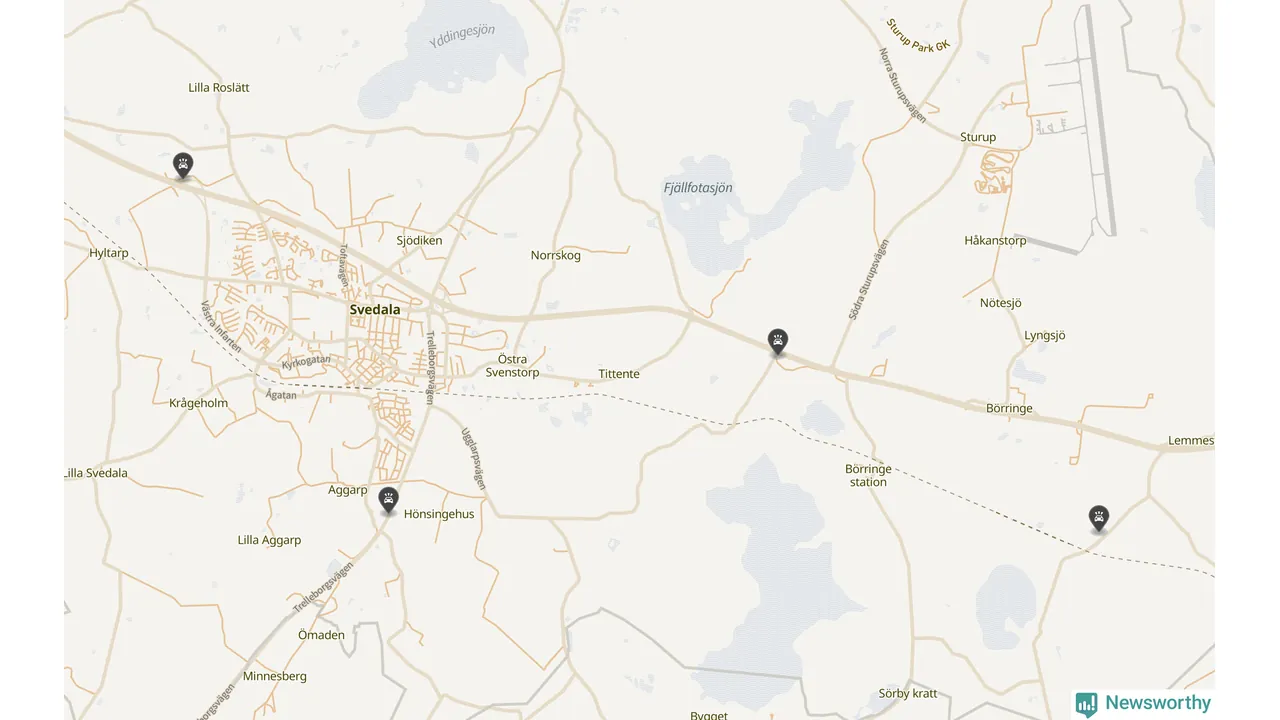
Task: Open the marker on the road west of Börringe
Action: (x=778, y=342)
